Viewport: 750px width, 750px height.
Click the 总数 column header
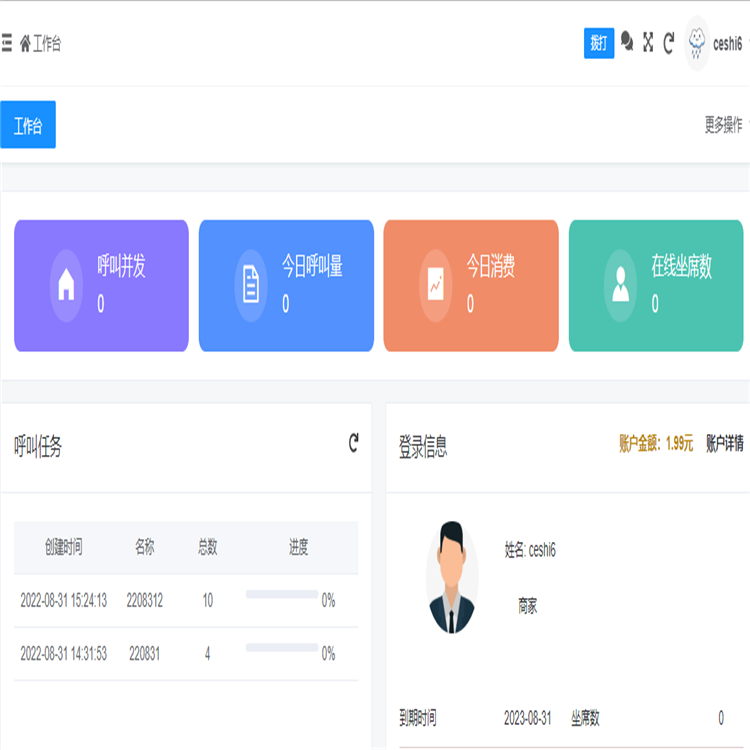coord(208,547)
